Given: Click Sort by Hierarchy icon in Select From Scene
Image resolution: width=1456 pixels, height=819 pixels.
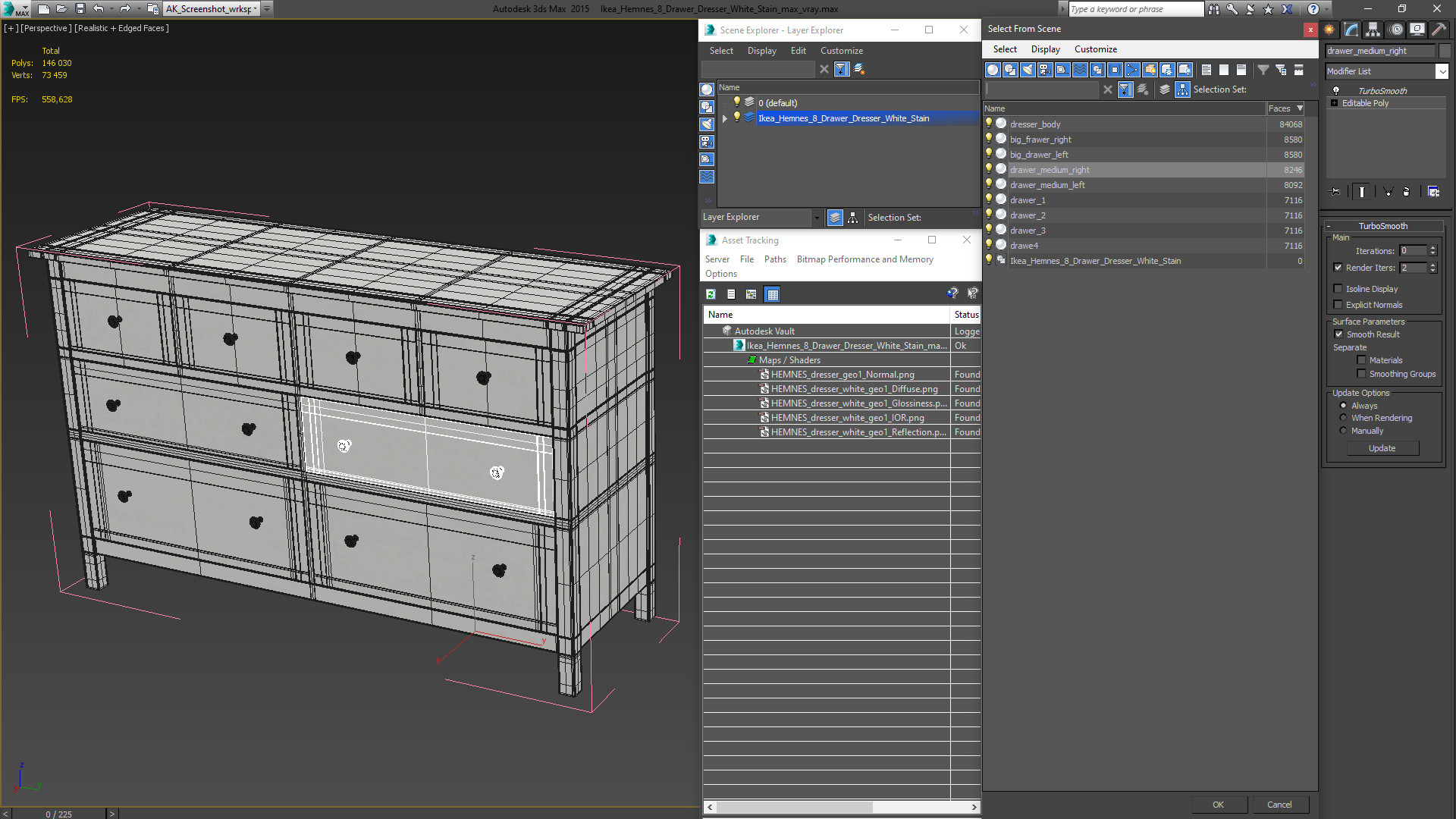Looking at the screenshot, I should coord(1183,89).
